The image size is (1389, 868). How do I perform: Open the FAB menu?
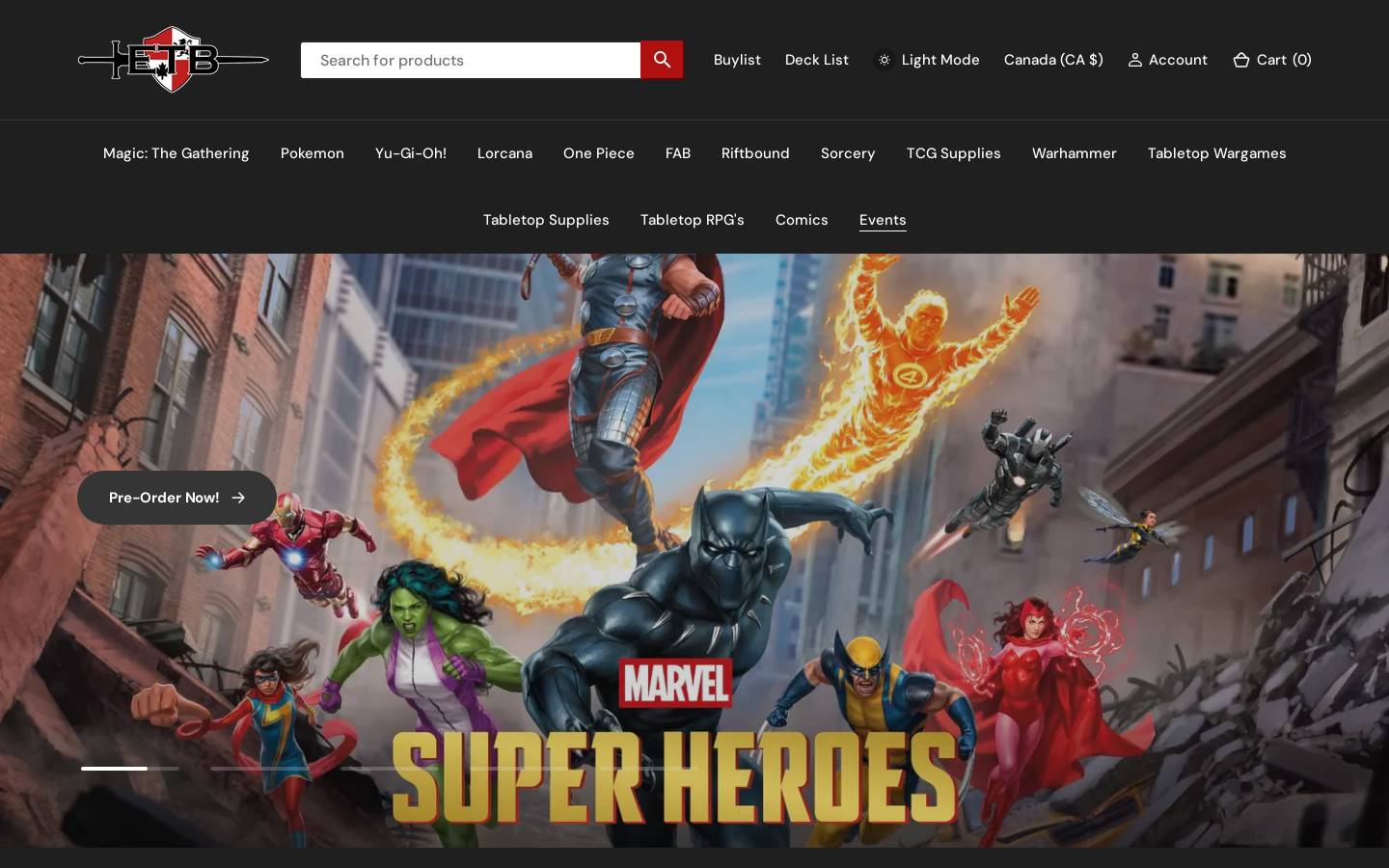tap(678, 153)
